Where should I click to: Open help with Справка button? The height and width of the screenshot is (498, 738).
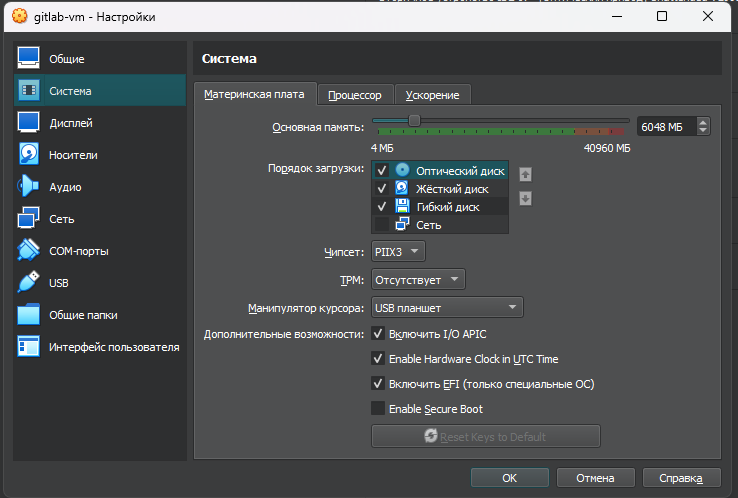(681, 478)
